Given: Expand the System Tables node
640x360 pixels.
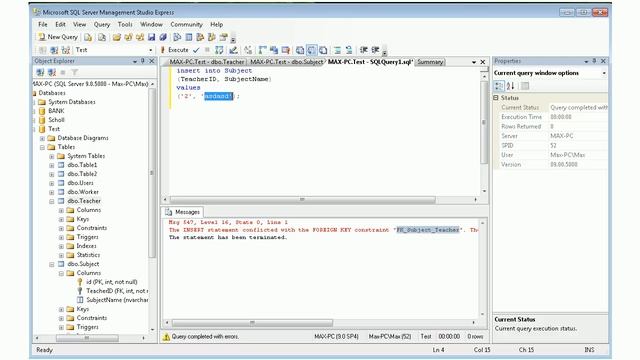Looking at the screenshot, I should [52, 156].
